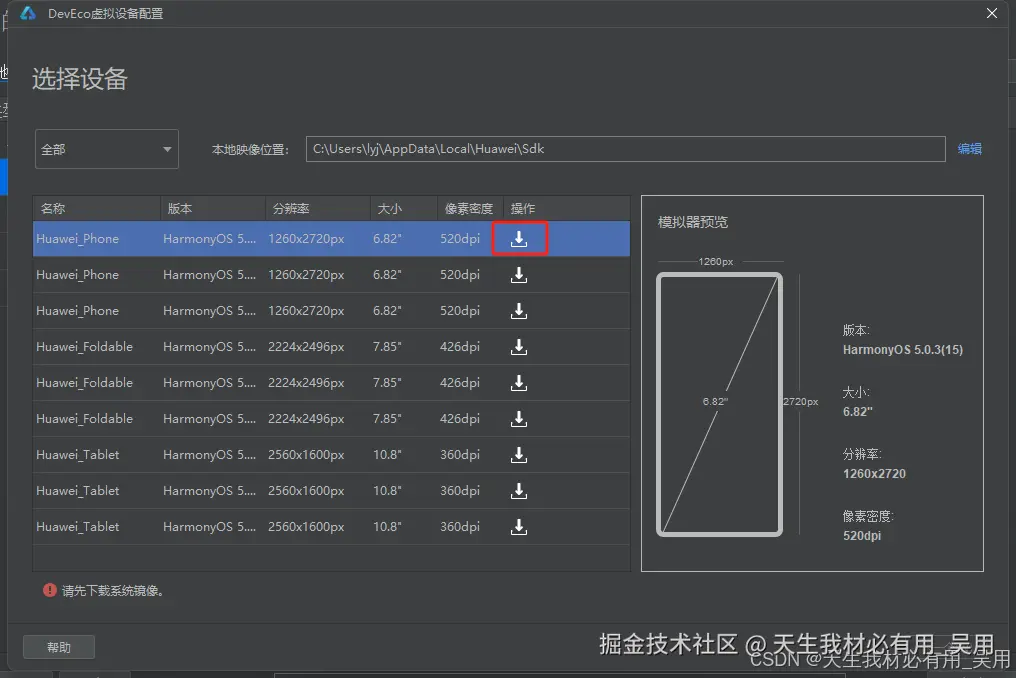Sort by the 大小 column header
This screenshot has height=678, width=1016.
[404, 209]
